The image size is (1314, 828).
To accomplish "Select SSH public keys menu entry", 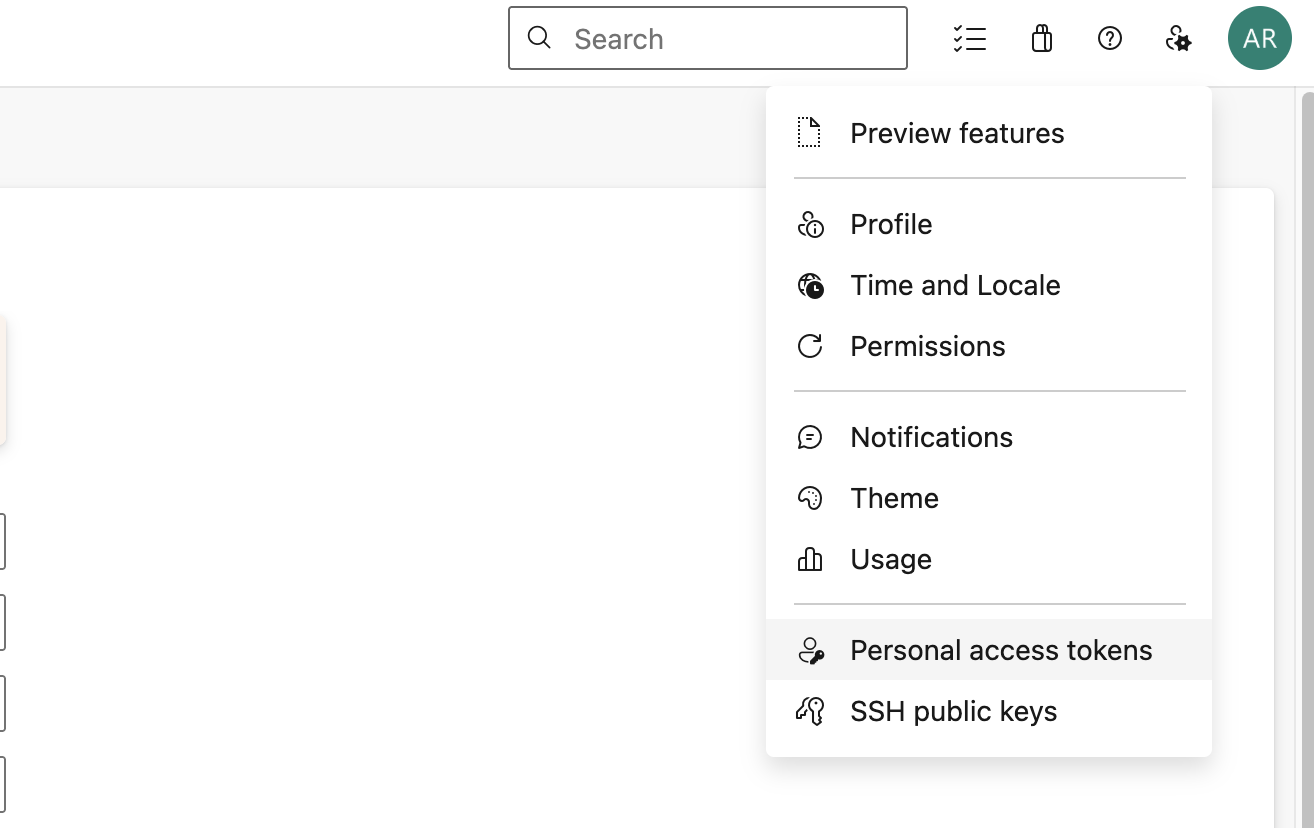I will [953, 711].
